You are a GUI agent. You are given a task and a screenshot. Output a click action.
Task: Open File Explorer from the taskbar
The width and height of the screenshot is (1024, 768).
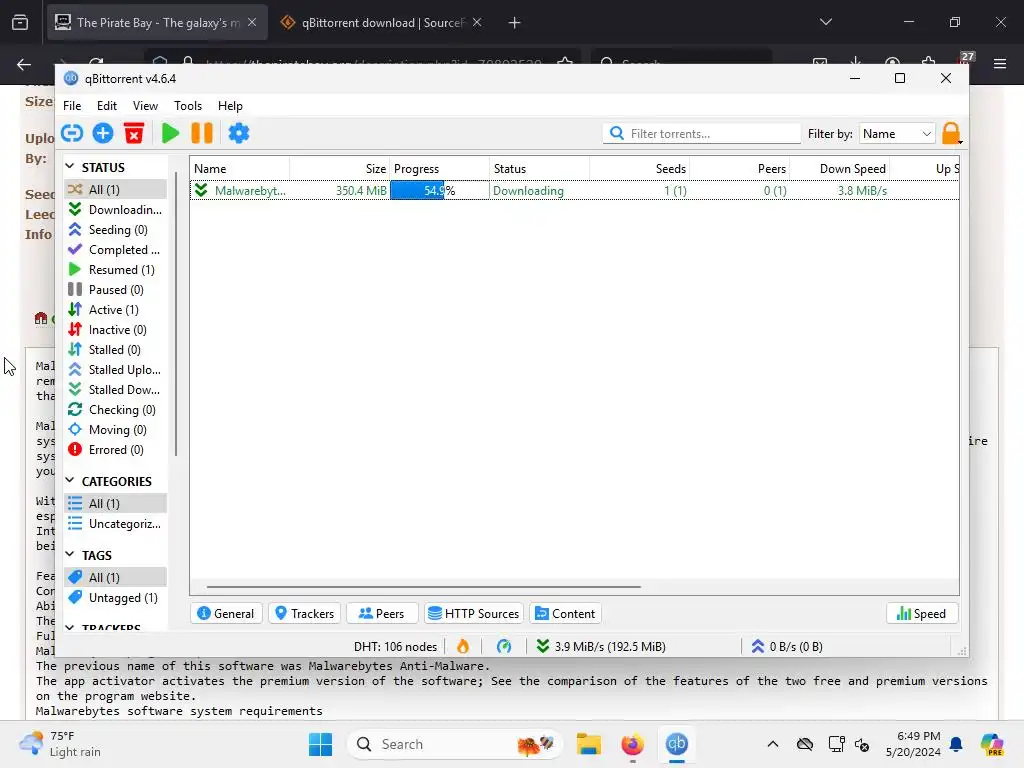pos(588,744)
